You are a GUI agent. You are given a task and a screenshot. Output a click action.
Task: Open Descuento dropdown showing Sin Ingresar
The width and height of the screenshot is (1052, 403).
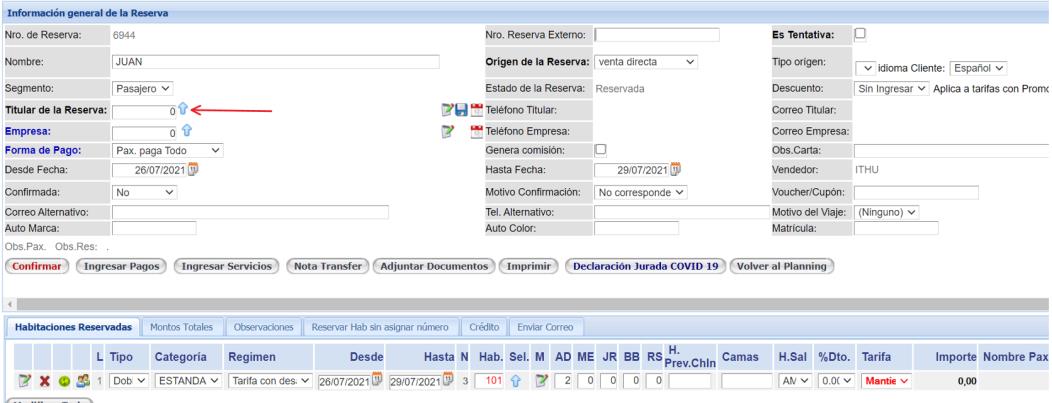pyautogui.click(x=893, y=88)
